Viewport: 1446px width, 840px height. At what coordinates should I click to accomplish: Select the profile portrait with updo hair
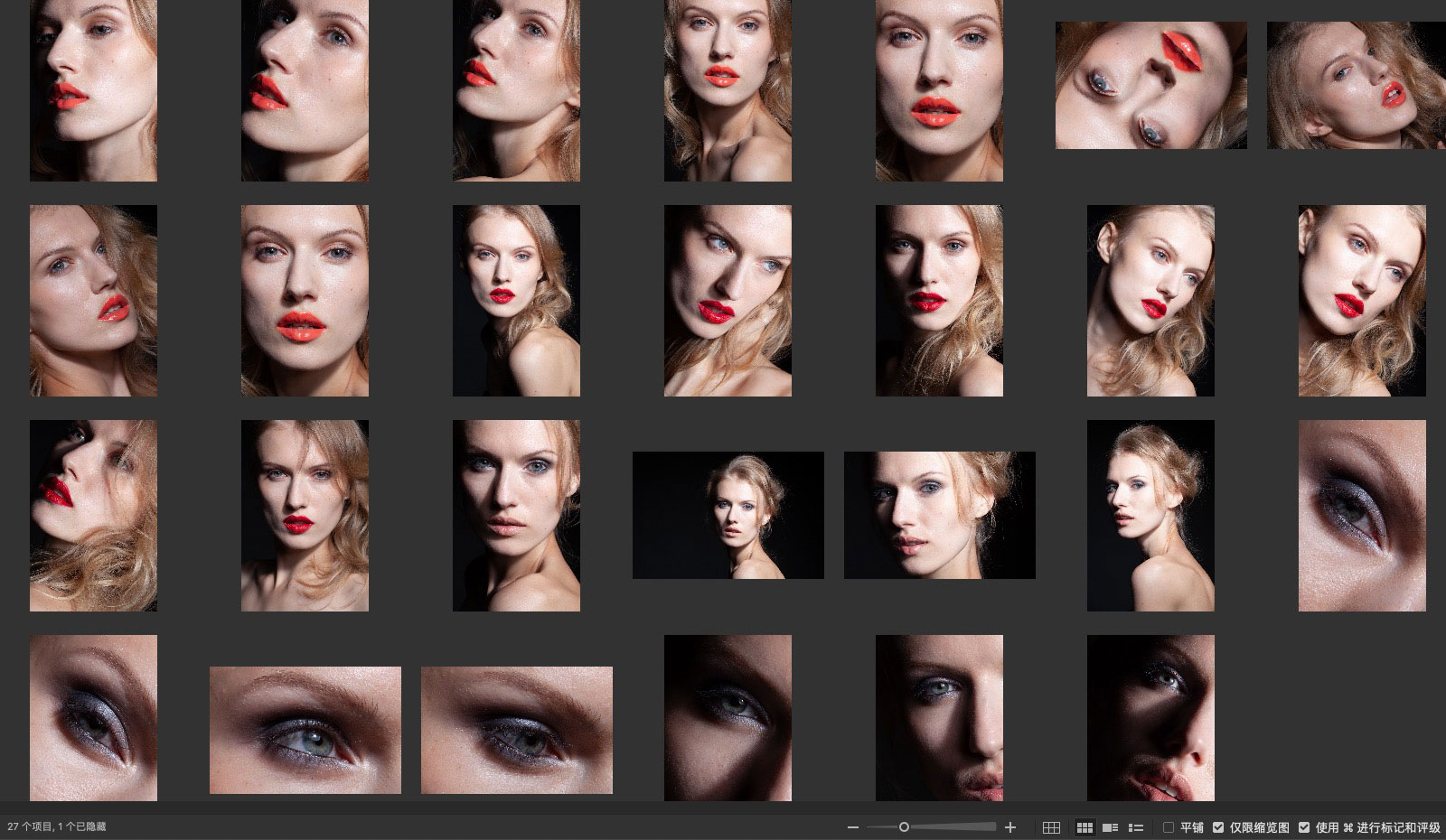[x=1150, y=515]
